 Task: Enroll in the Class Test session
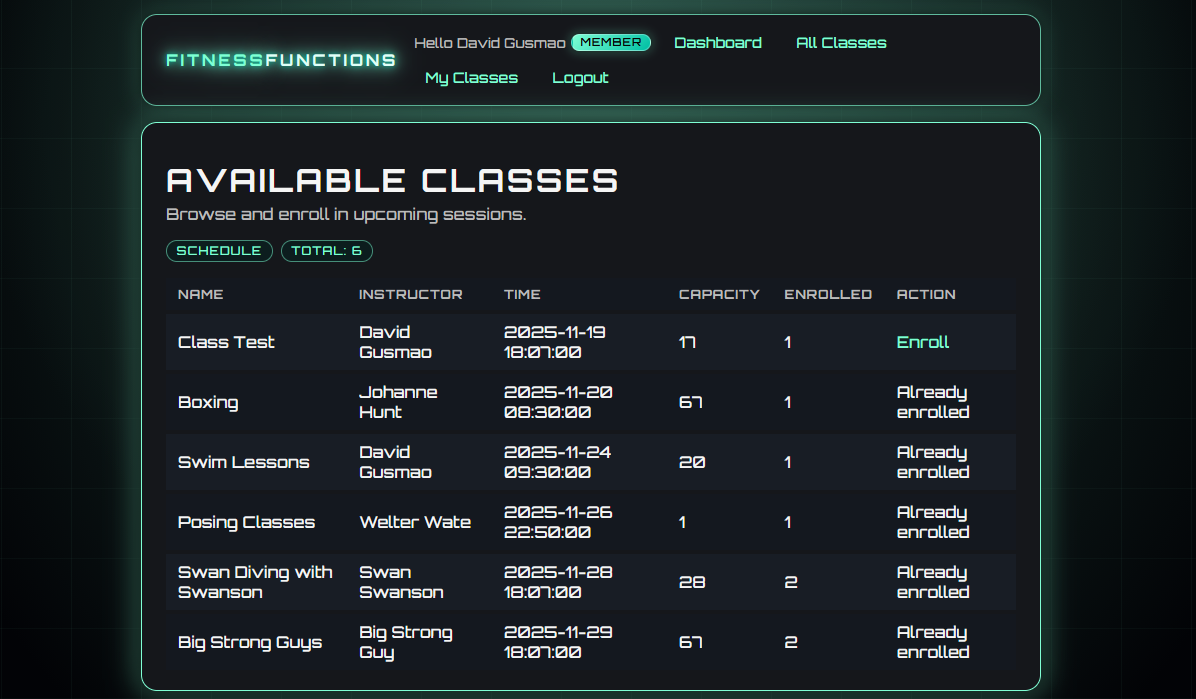click(x=922, y=342)
